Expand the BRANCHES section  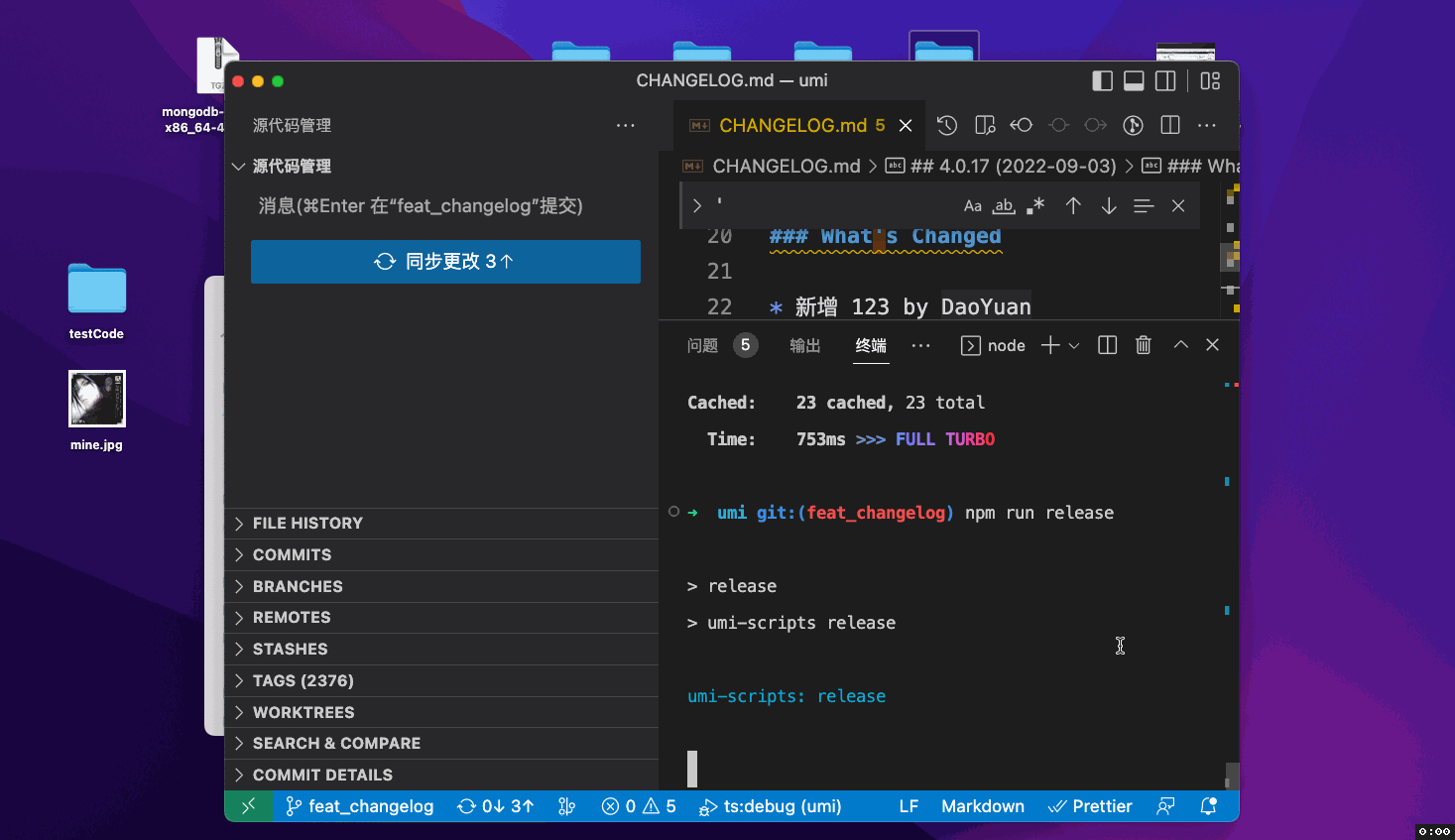click(x=441, y=587)
